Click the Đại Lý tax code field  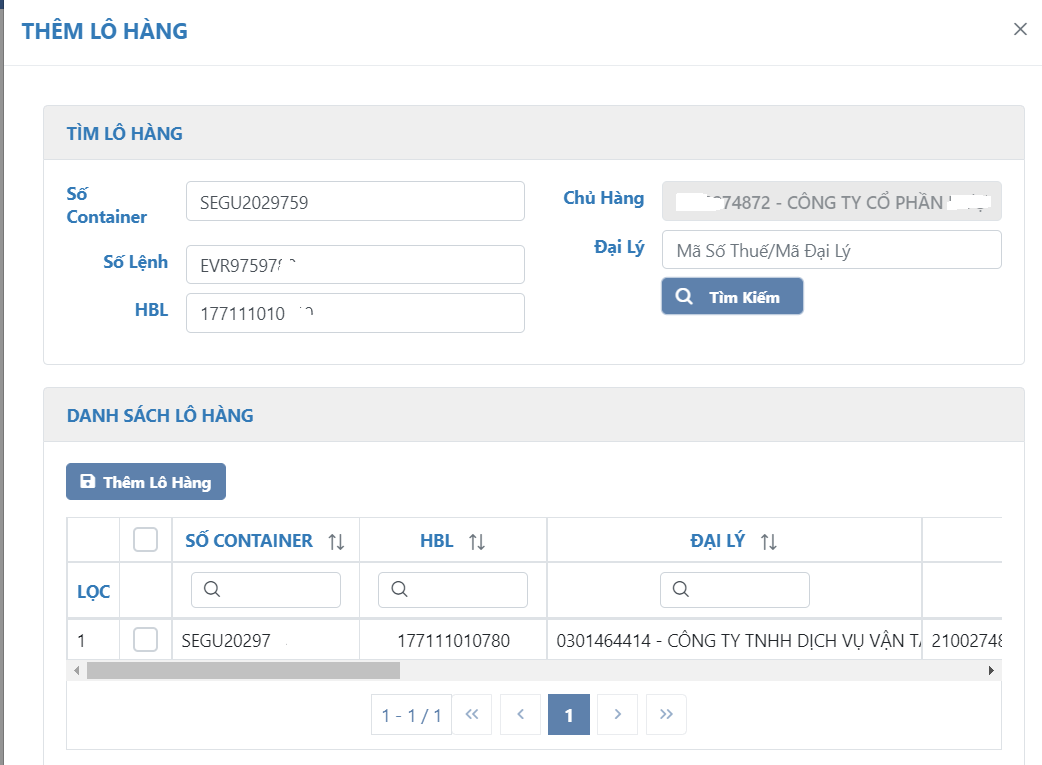coord(831,250)
